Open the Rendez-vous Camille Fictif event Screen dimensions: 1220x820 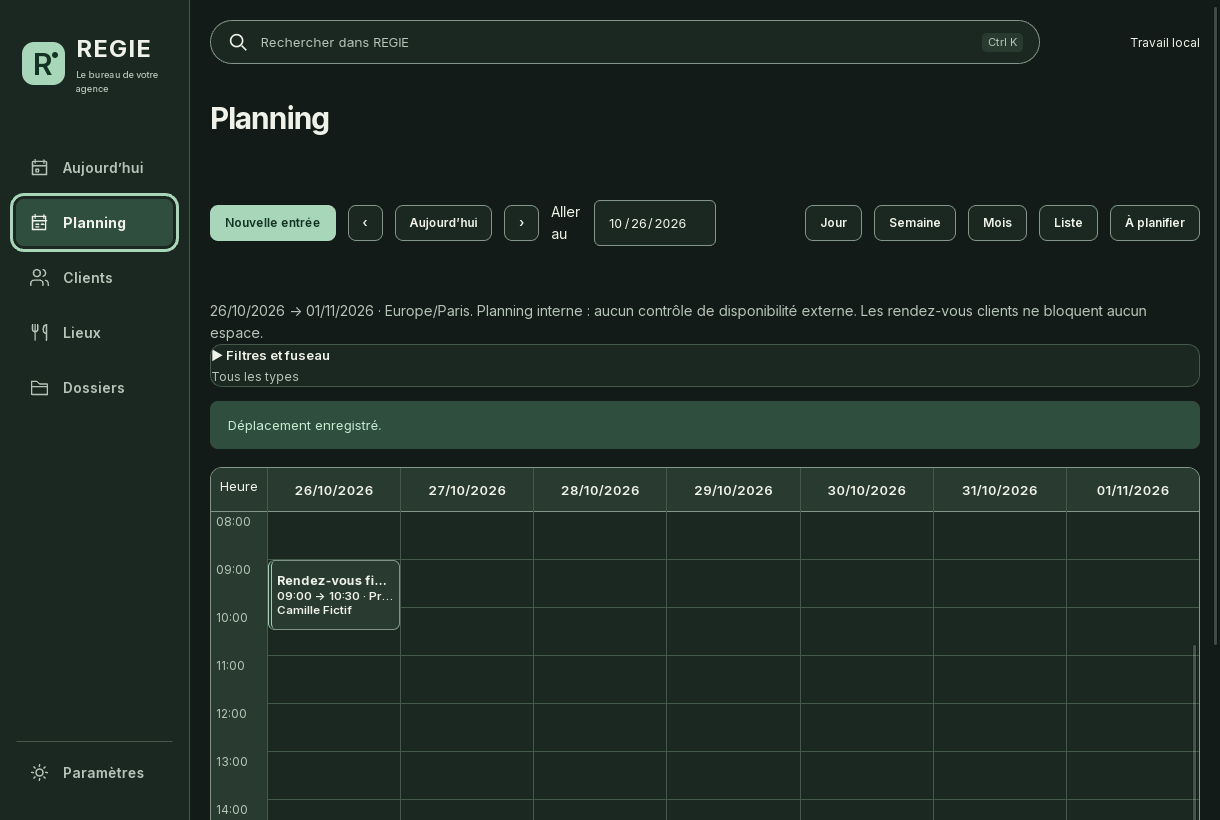[x=334, y=595]
